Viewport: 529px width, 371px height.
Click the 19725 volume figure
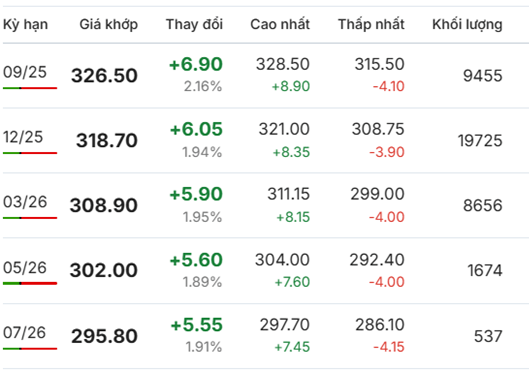[x=480, y=140]
